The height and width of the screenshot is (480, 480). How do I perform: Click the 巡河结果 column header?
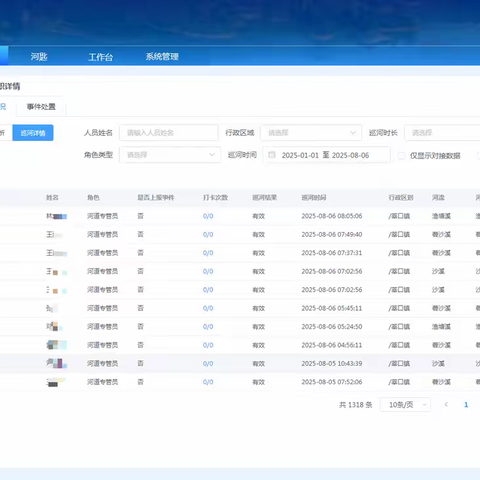pos(265,198)
